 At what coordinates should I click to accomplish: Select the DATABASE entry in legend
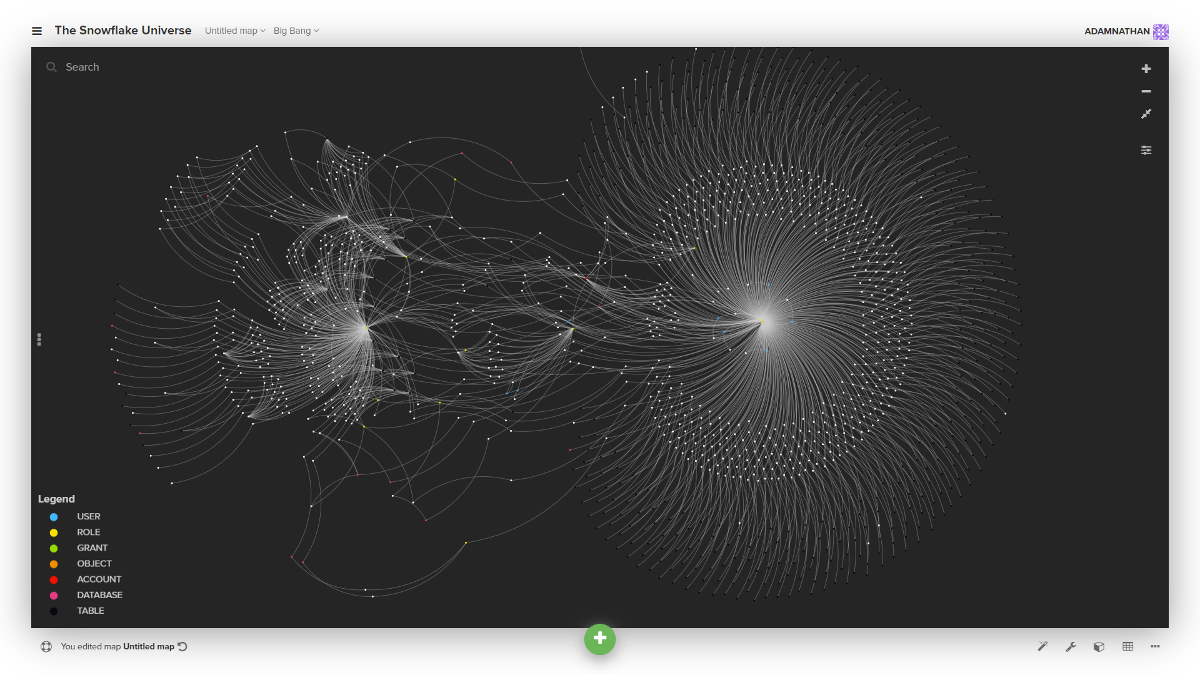(99, 595)
